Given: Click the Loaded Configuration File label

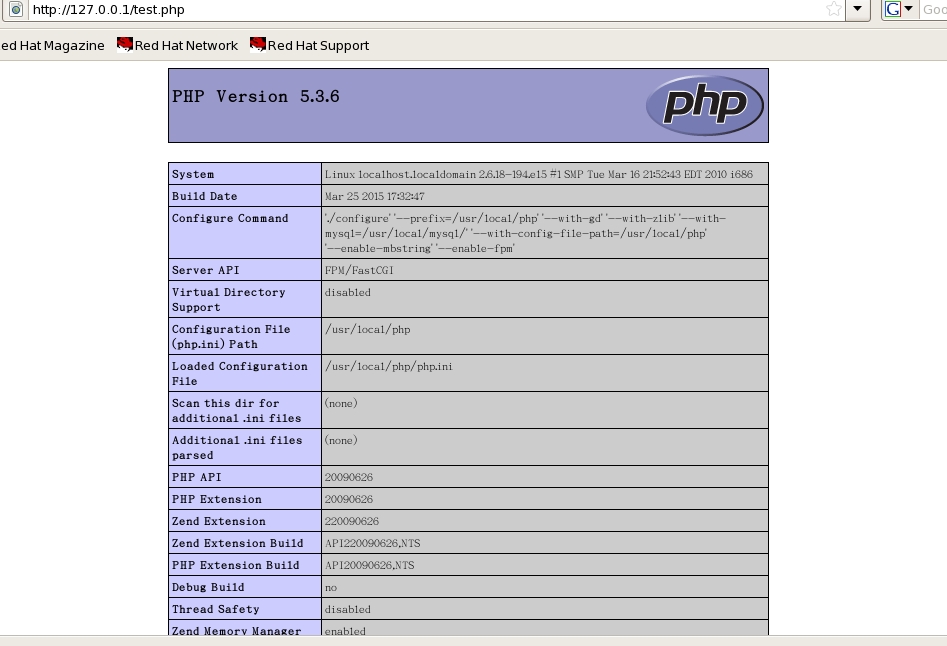Looking at the screenshot, I should pos(239,373).
